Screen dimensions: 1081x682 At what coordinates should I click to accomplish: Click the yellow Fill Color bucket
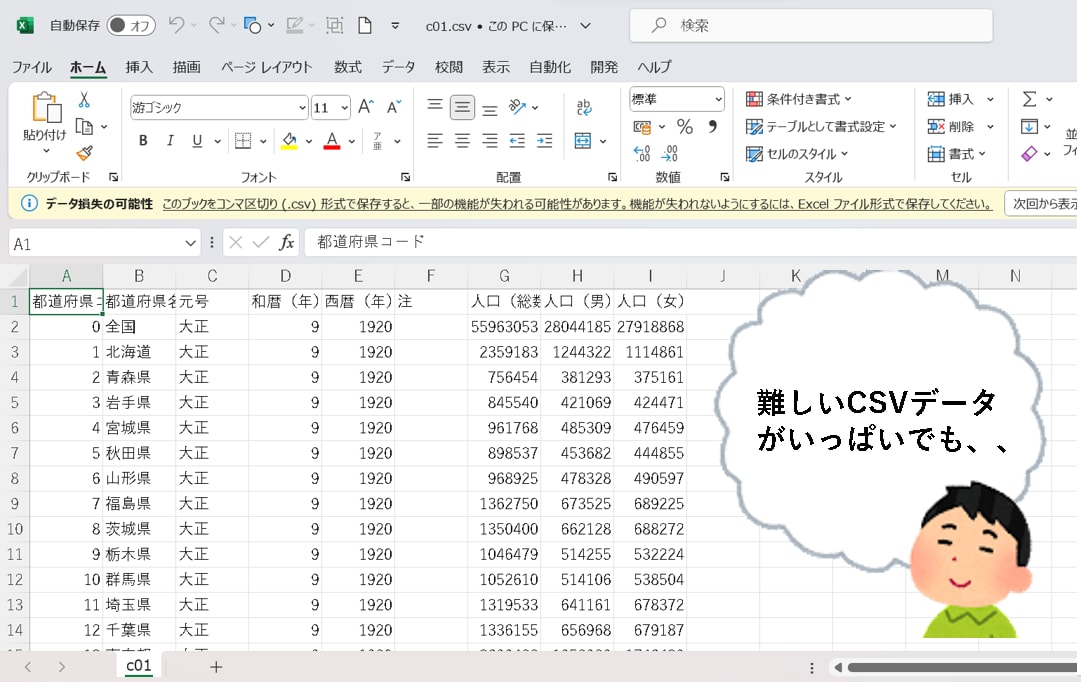tap(290, 141)
